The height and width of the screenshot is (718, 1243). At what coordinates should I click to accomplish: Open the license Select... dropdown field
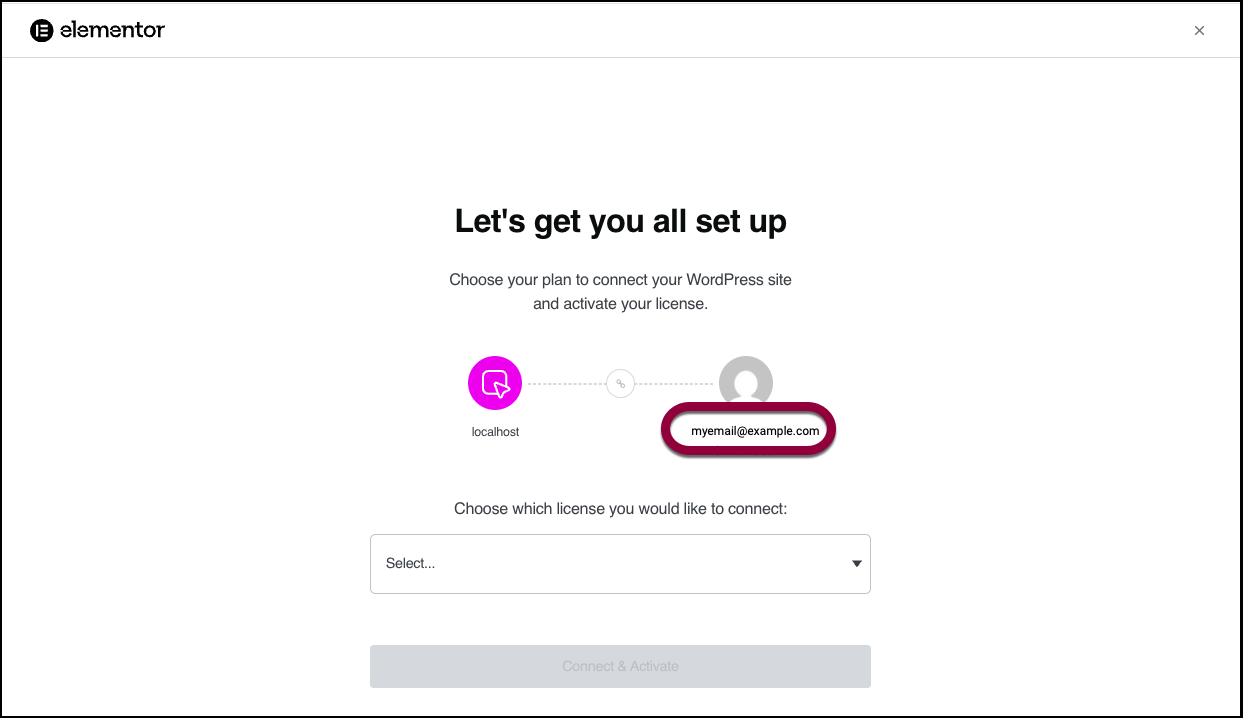tap(620, 564)
